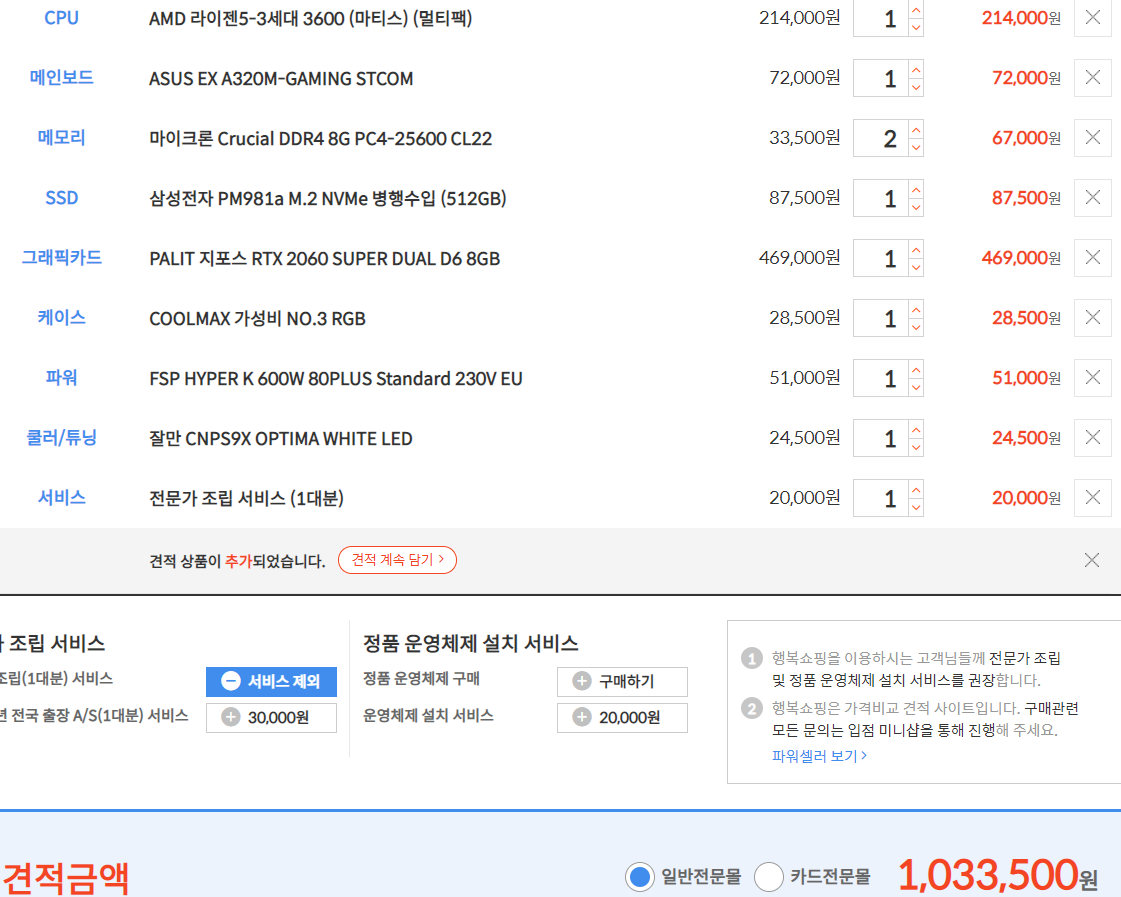The image size is (1121, 897).
Task: Open the CPU category link
Action: 61,18
